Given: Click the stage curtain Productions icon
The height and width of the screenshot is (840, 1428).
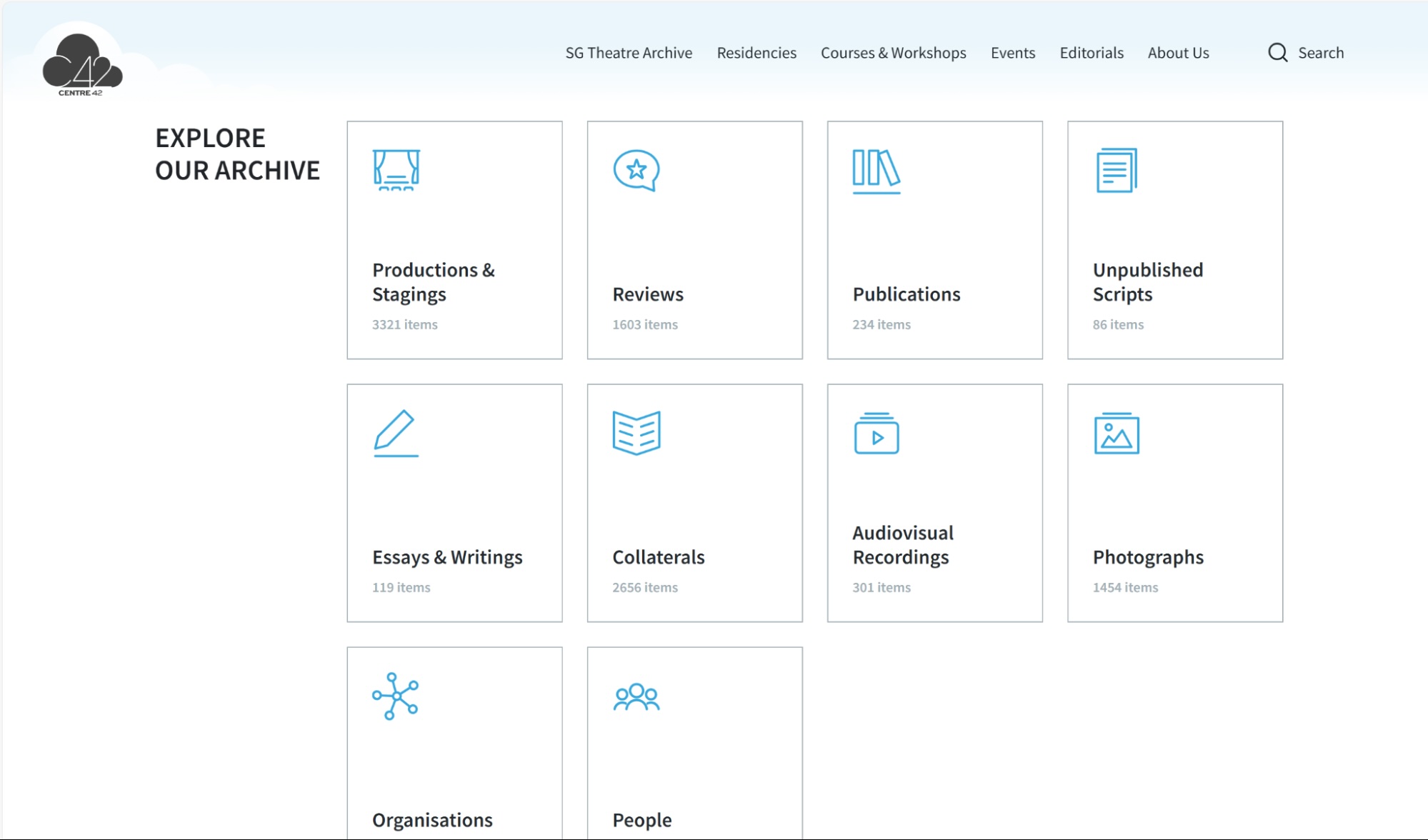Looking at the screenshot, I should [x=396, y=169].
